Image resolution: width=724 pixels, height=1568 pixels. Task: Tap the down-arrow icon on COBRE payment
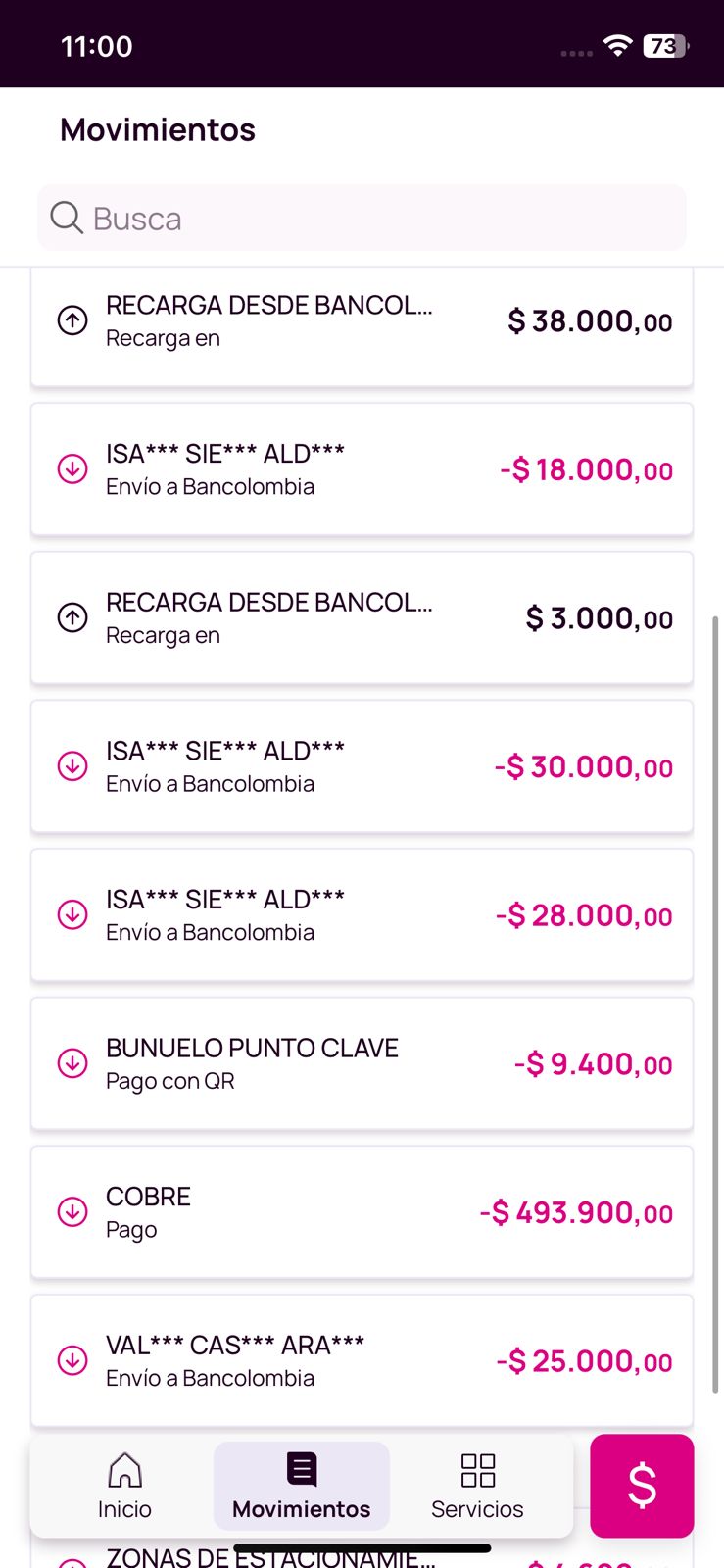72,1212
